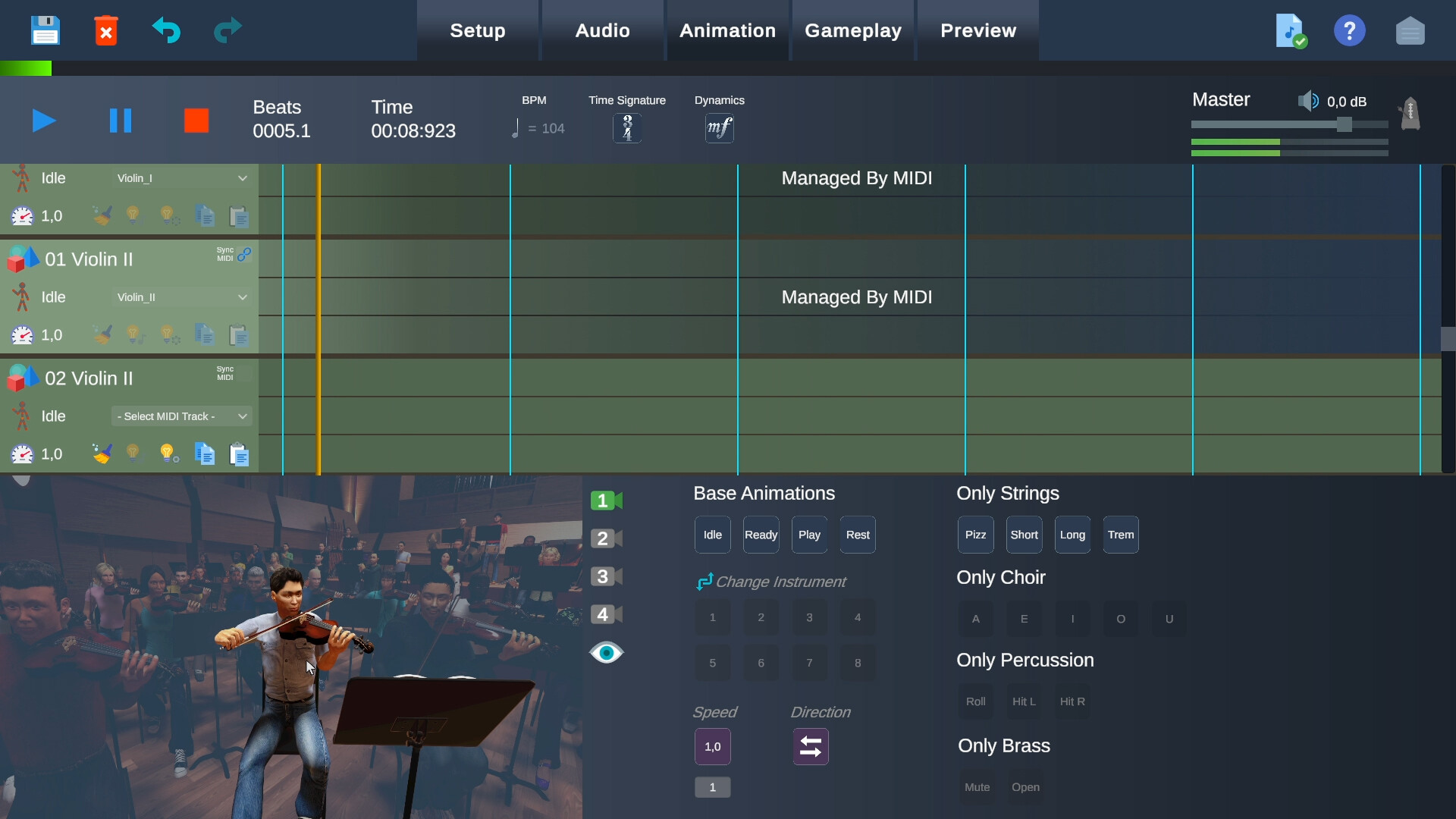
Task: Click the mezzo-forte dynamics icon
Action: [x=719, y=128]
